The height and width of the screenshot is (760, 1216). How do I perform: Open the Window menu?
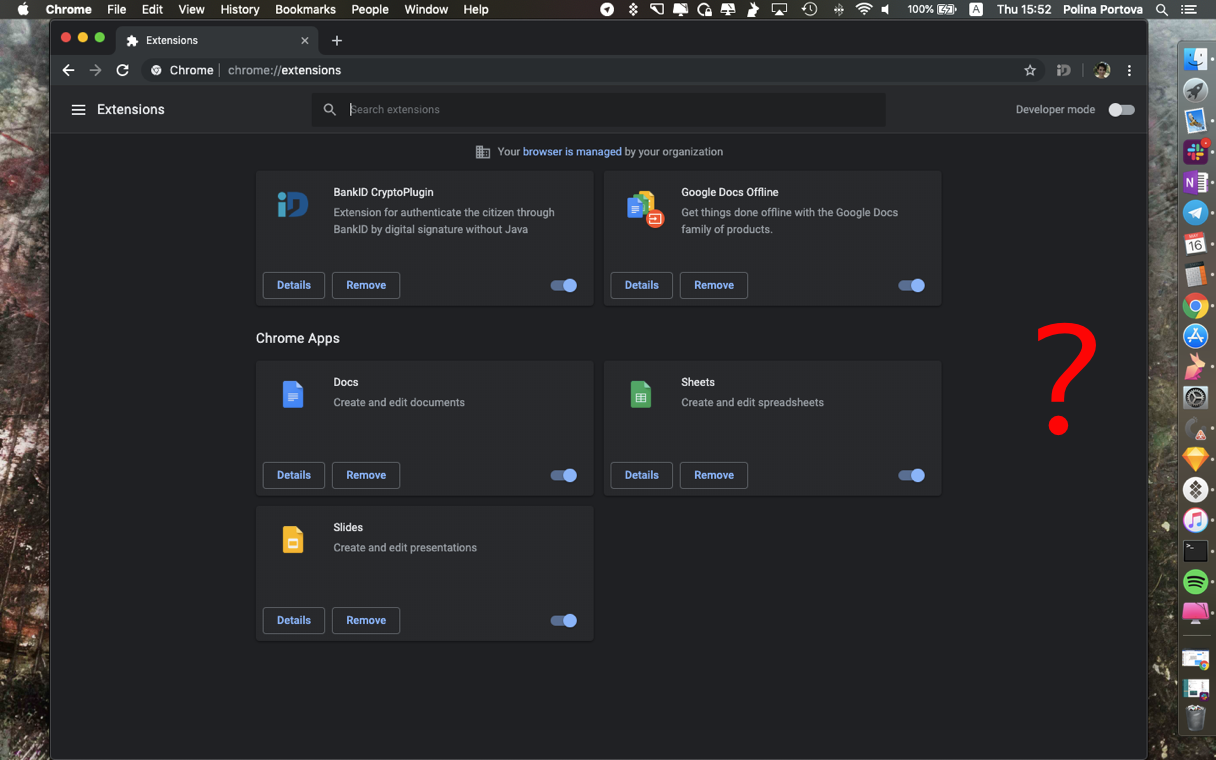tap(426, 10)
